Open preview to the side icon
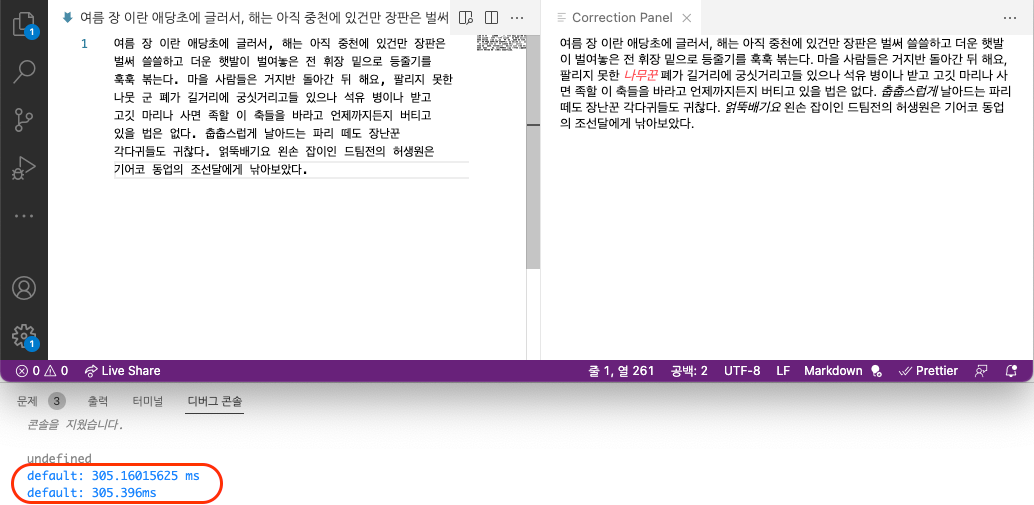This screenshot has width=1034, height=505. (x=466, y=18)
